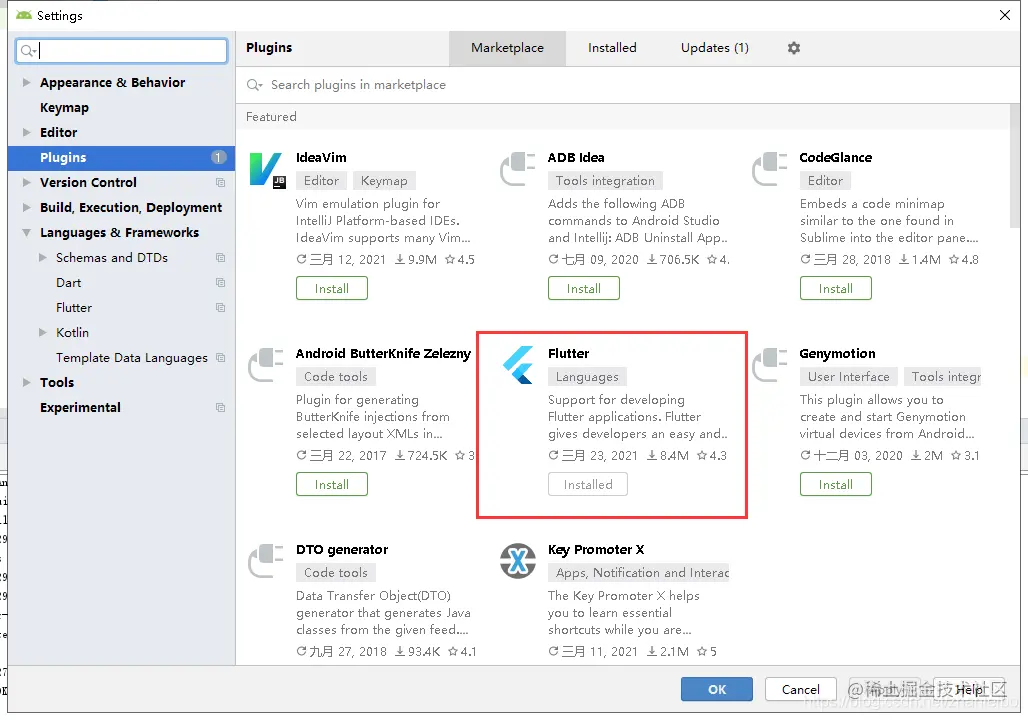Click the IdeaVim plugin logo

pyautogui.click(x=267, y=170)
